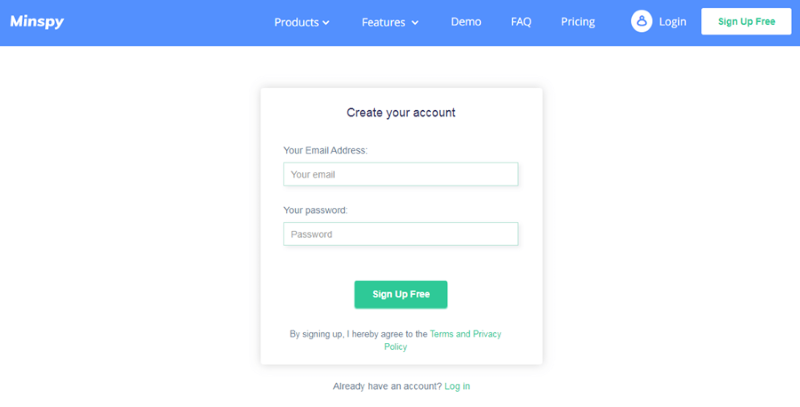Open the Products menu label
The height and width of the screenshot is (407, 800).
click(296, 22)
